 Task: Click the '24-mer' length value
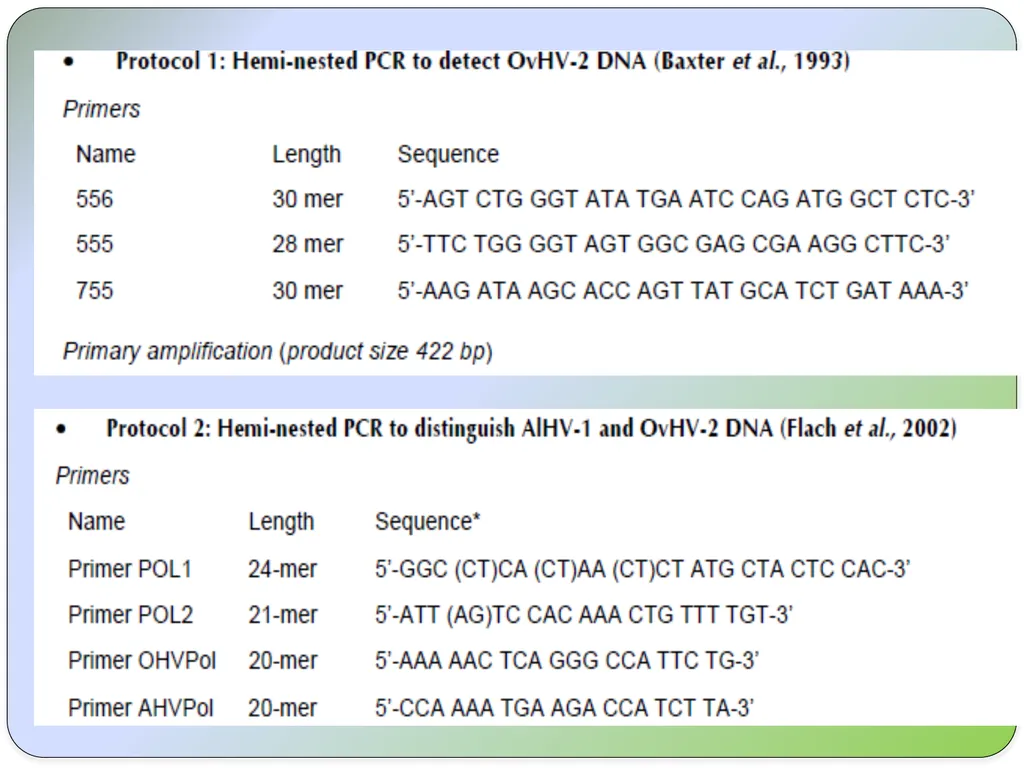coord(282,569)
